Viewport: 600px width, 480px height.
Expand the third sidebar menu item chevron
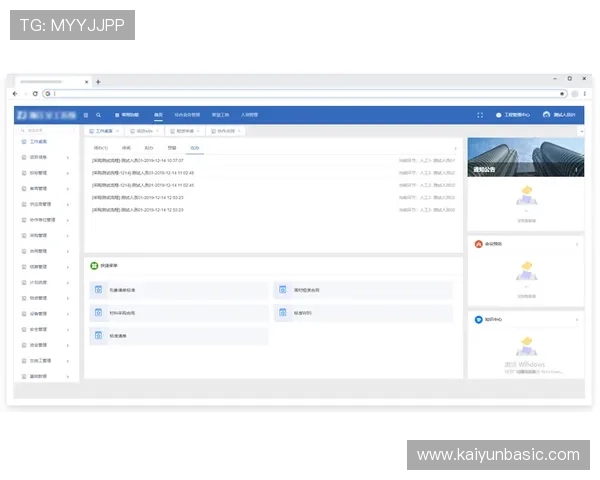tap(68, 173)
